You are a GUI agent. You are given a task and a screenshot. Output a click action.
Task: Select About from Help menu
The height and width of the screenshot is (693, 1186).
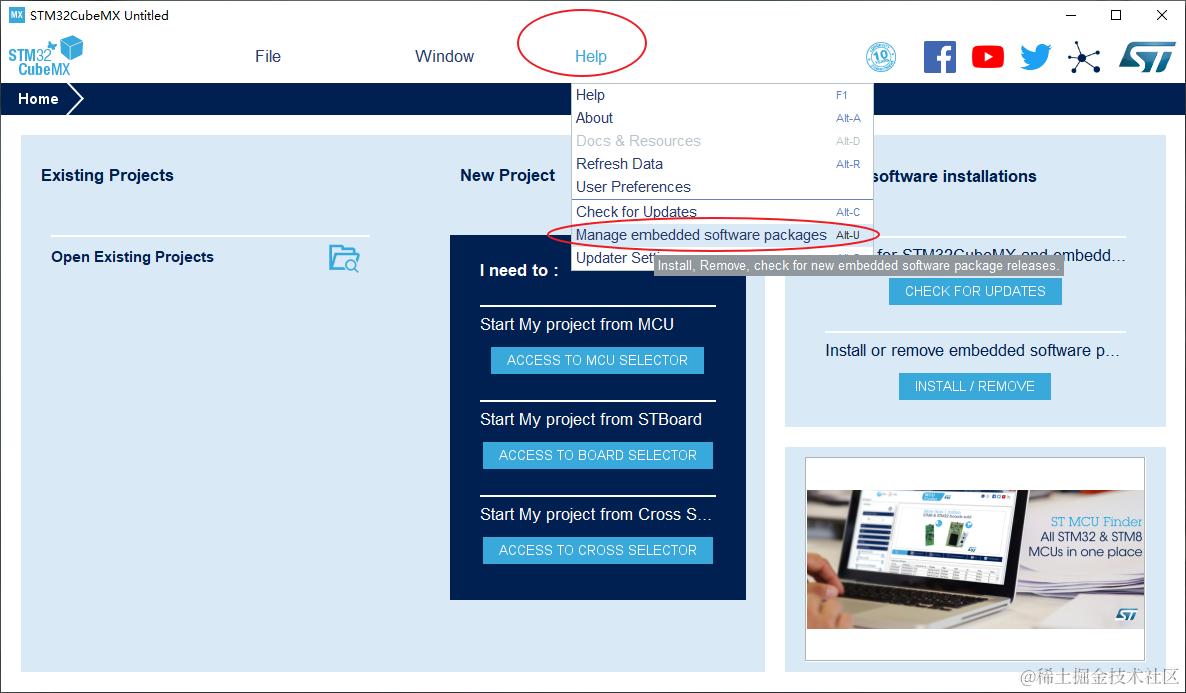[x=722, y=118]
